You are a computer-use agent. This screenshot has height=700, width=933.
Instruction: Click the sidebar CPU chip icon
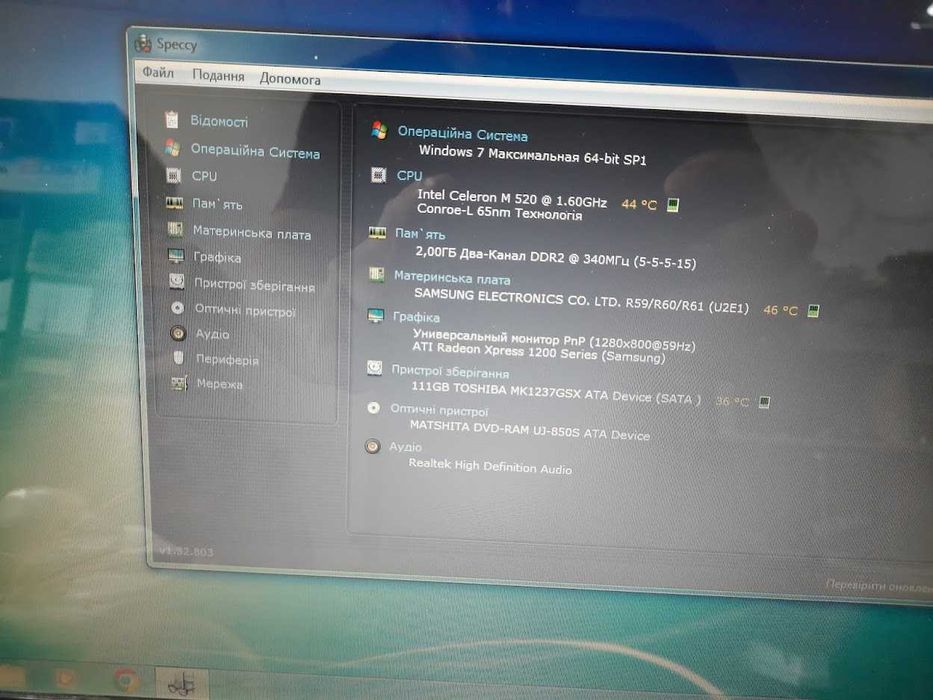[x=173, y=175]
